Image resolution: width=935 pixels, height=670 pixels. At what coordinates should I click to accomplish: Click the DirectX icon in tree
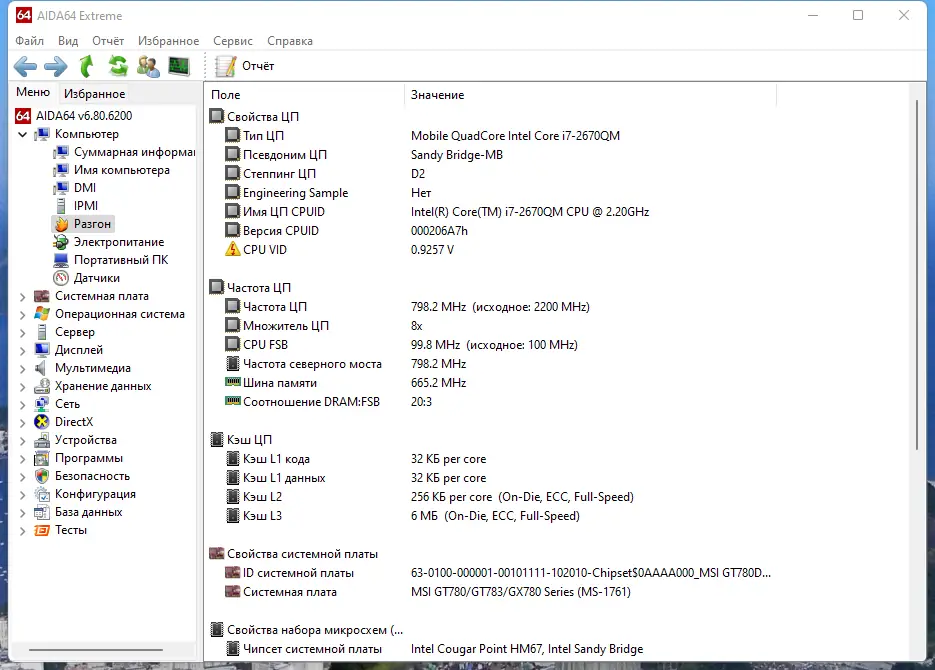tap(42, 422)
